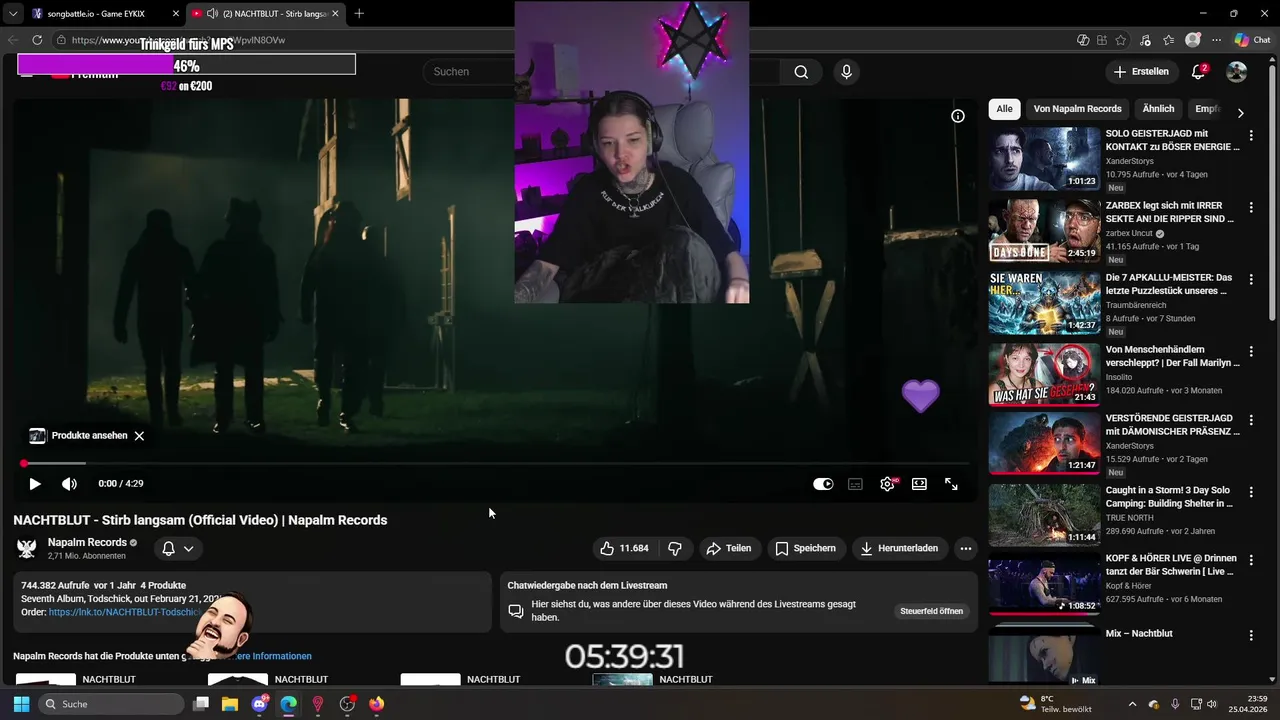Click the Erstellen create button
This screenshot has width=1280, height=720.
[x=1141, y=72]
